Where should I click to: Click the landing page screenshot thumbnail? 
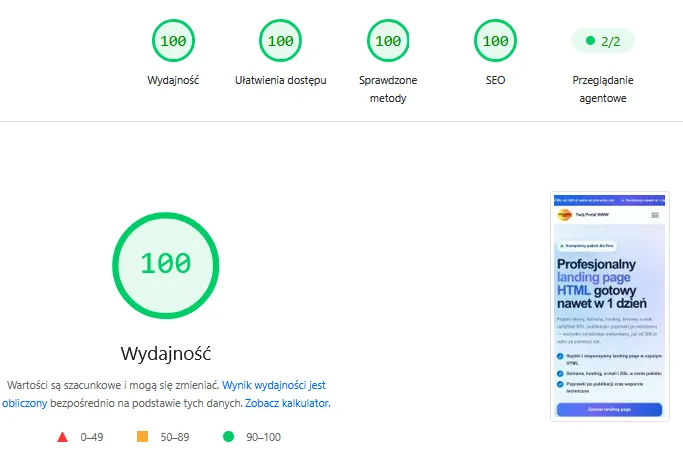[609, 307]
